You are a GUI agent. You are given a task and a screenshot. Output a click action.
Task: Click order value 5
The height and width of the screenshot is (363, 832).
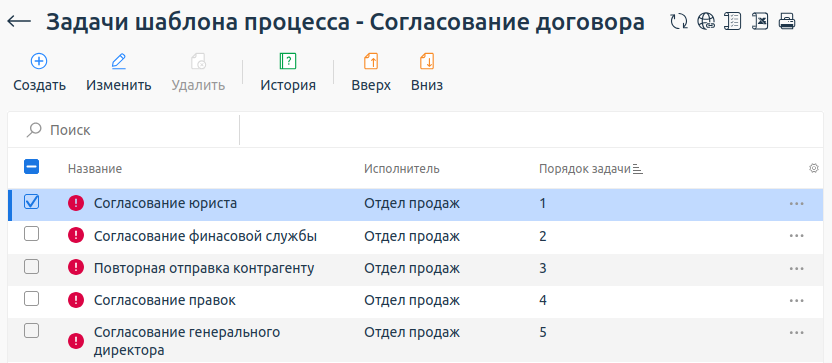(x=543, y=333)
